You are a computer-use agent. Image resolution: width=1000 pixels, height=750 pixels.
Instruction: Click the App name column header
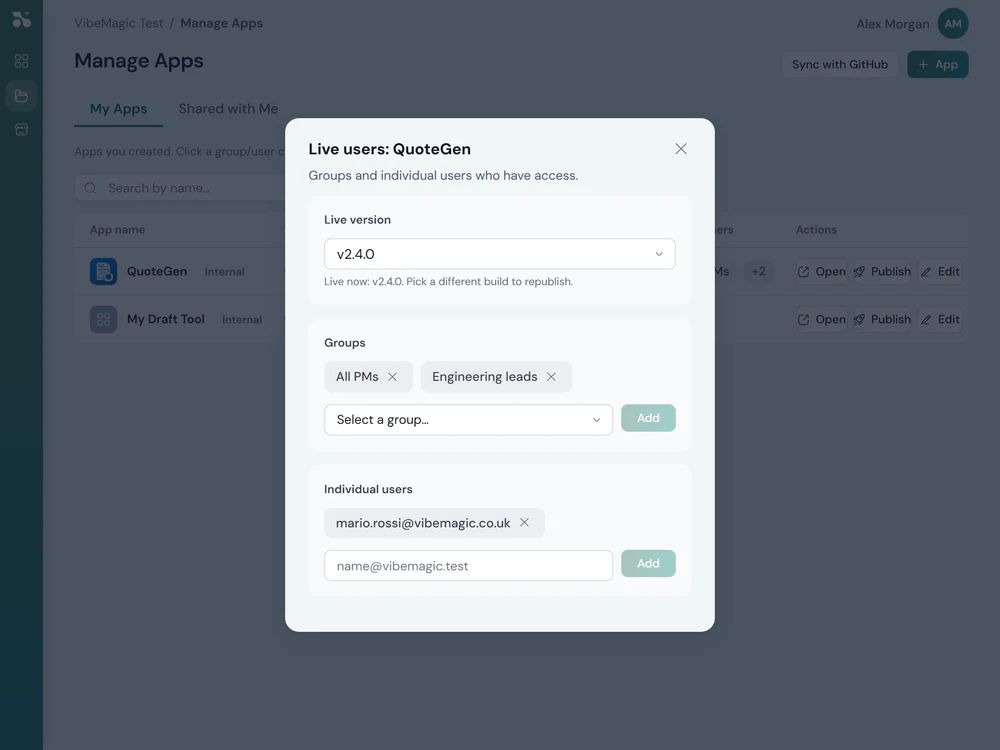(x=117, y=230)
